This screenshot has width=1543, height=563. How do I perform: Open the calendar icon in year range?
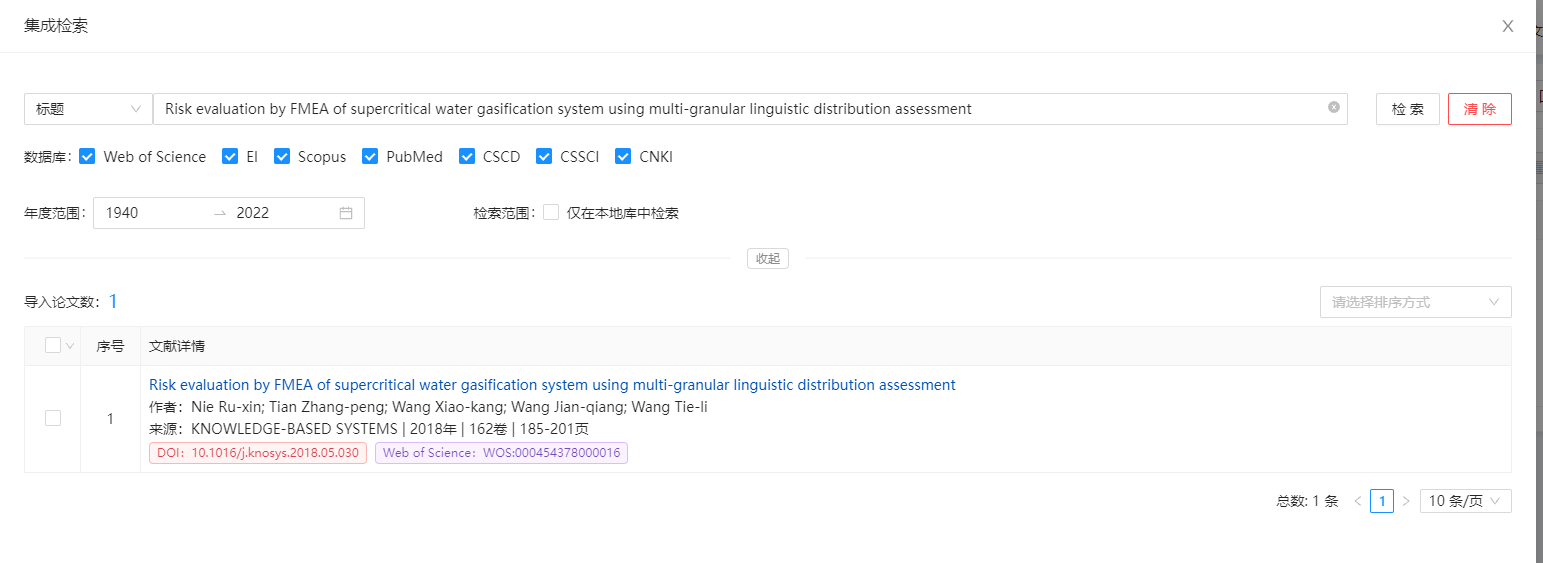[346, 213]
